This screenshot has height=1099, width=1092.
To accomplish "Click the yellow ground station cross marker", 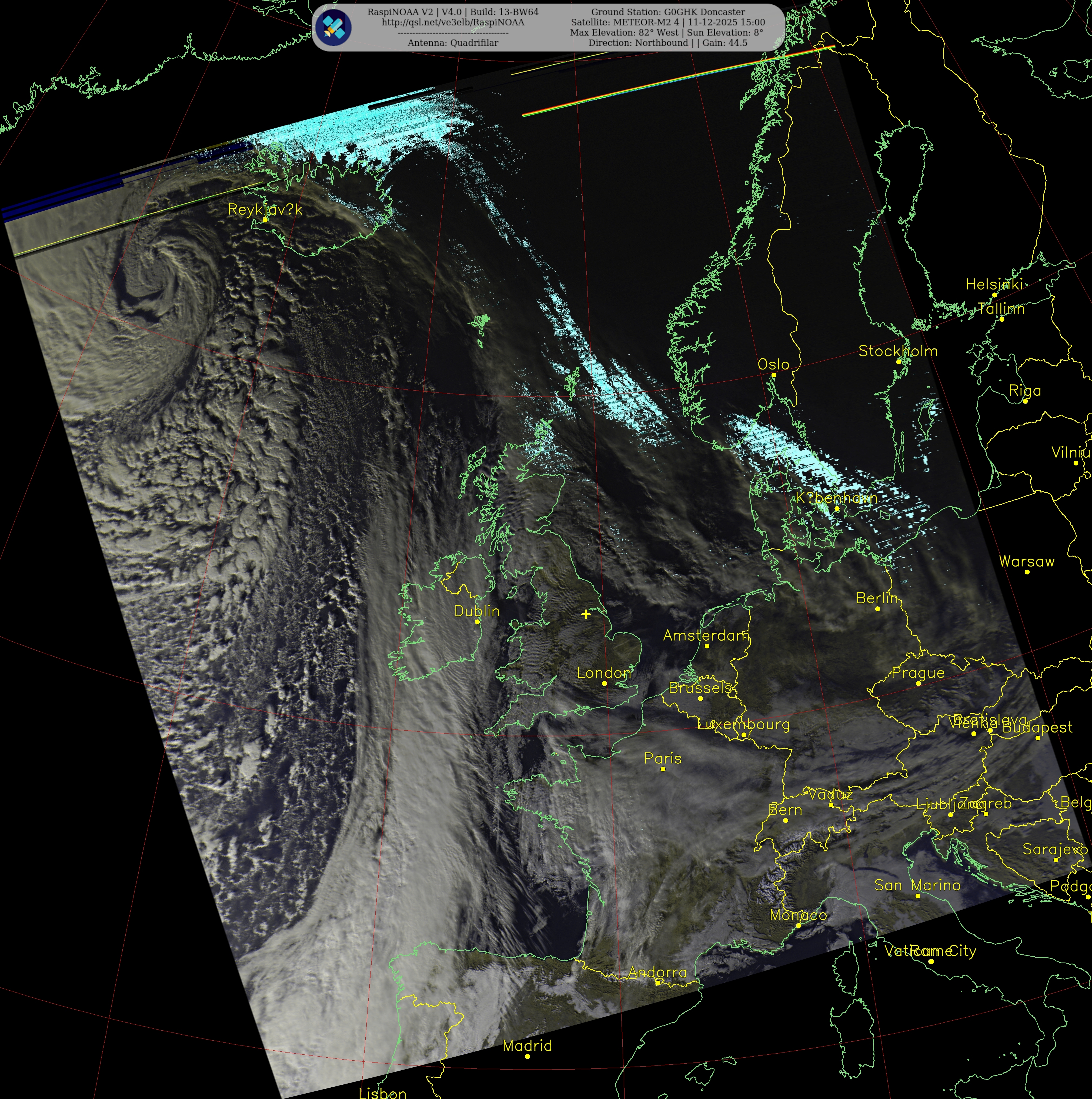I will click(x=586, y=614).
